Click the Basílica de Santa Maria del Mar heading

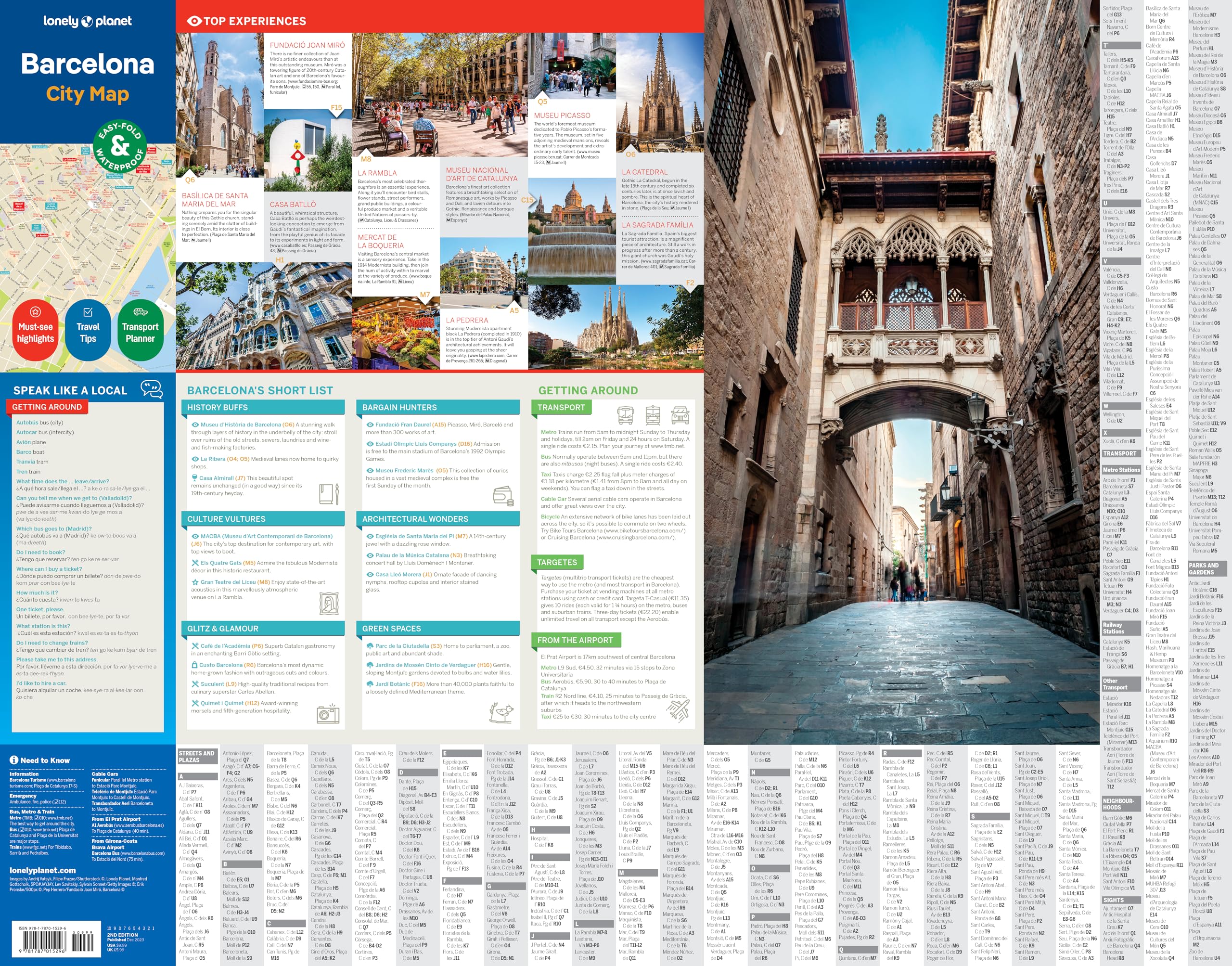point(215,200)
